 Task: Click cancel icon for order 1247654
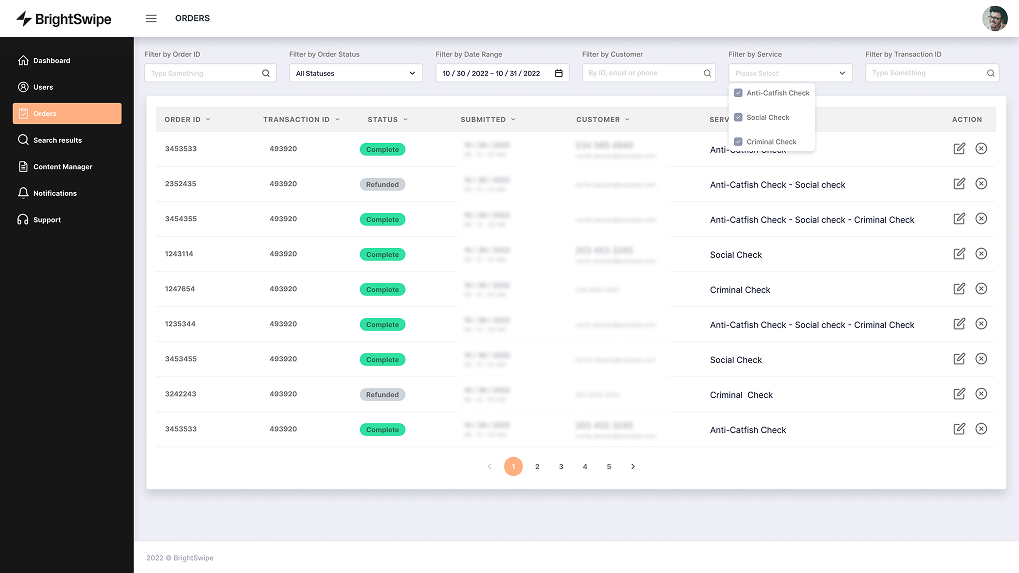[x=981, y=289]
